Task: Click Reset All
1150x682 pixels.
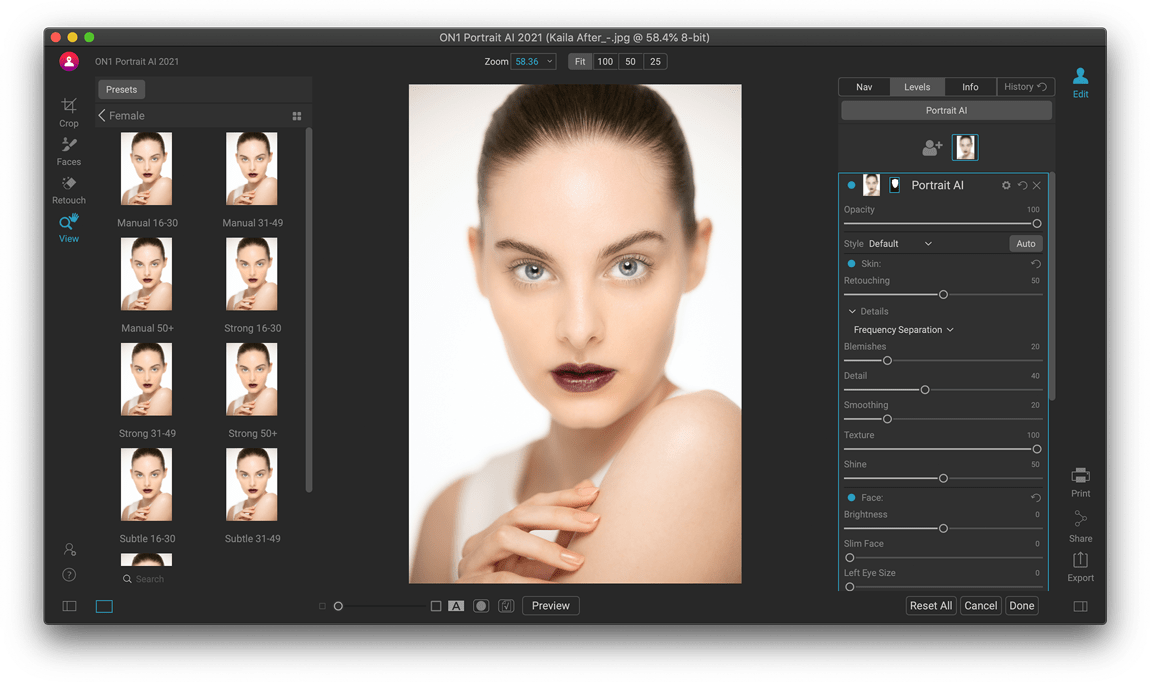Action: (x=931, y=606)
